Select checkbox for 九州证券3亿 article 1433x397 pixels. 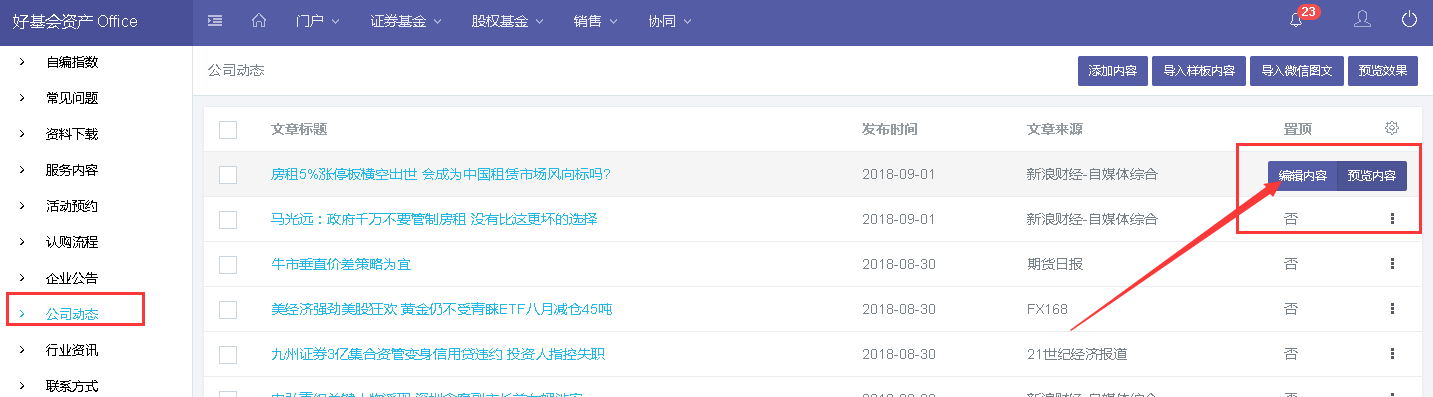pos(228,355)
